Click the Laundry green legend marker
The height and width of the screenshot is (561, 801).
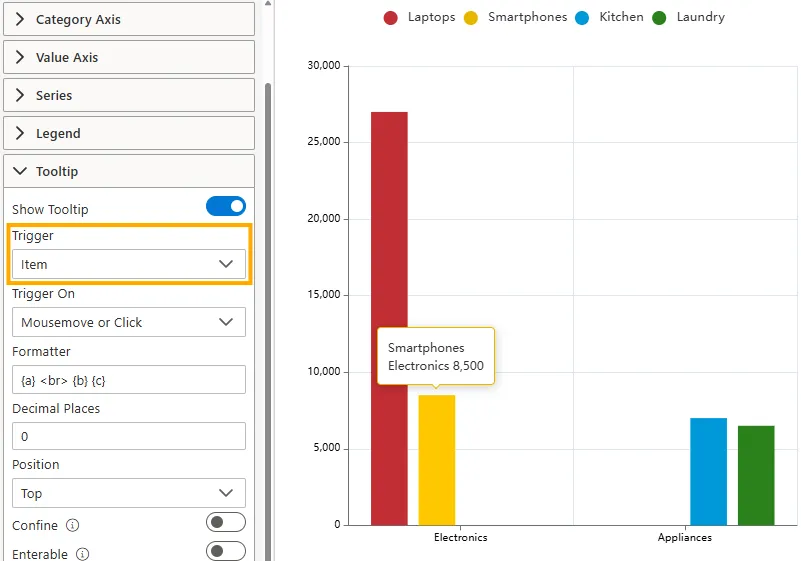pyautogui.click(x=659, y=17)
